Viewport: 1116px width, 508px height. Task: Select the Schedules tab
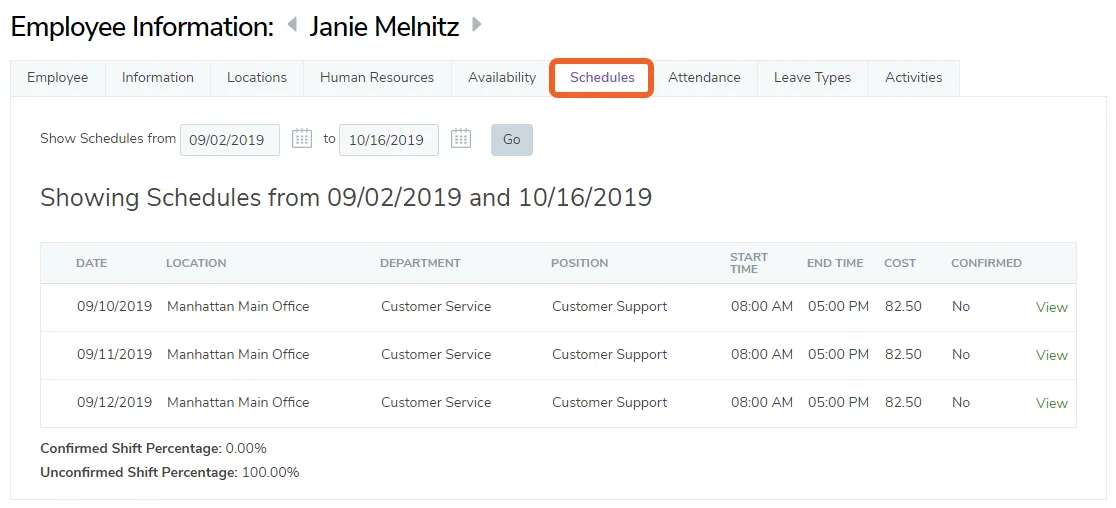pos(602,78)
